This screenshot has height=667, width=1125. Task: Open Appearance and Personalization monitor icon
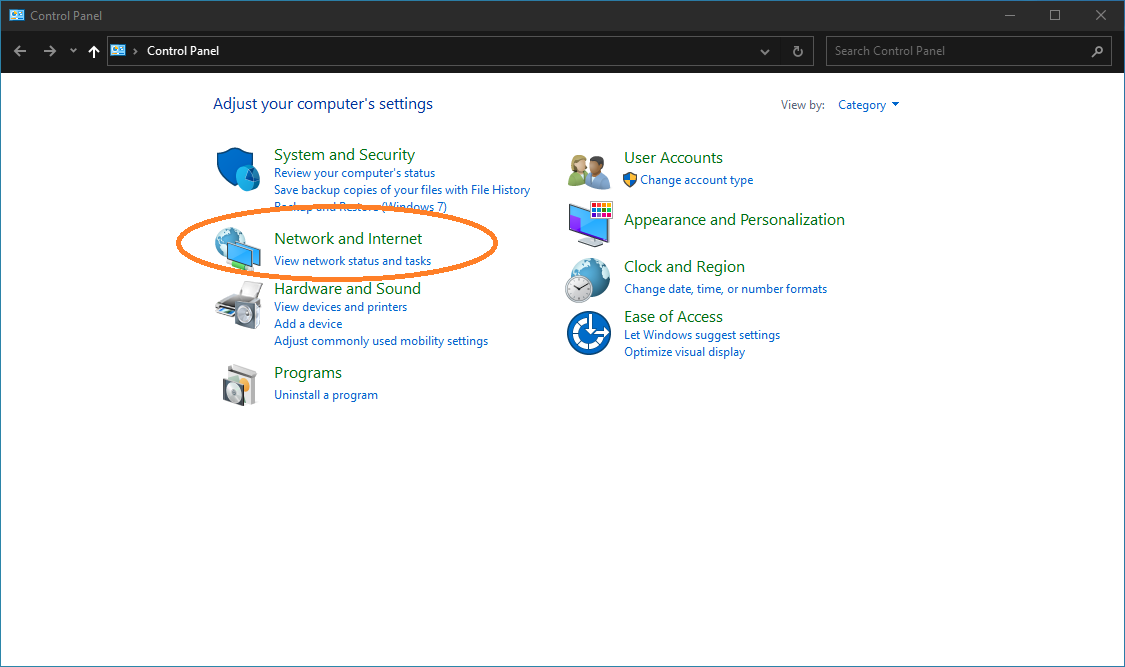(589, 223)
